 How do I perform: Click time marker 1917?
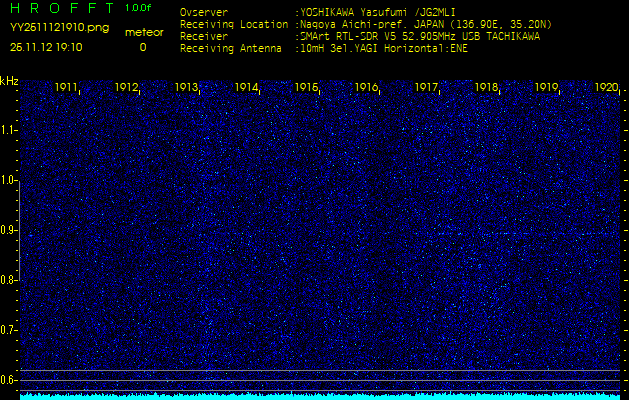tap(426, 87)
